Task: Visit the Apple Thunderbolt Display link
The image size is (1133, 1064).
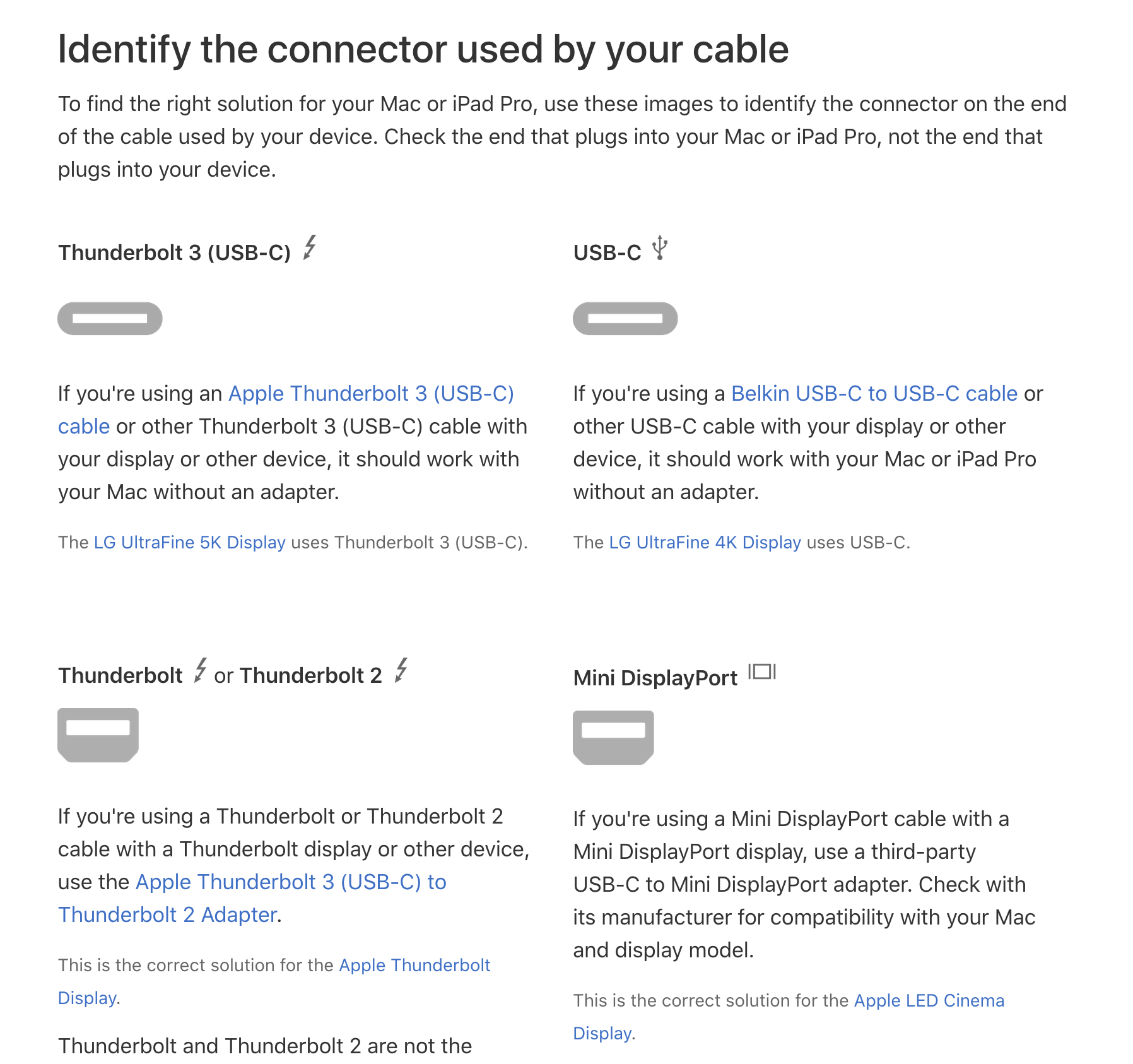Action: (x=414, y=966)
